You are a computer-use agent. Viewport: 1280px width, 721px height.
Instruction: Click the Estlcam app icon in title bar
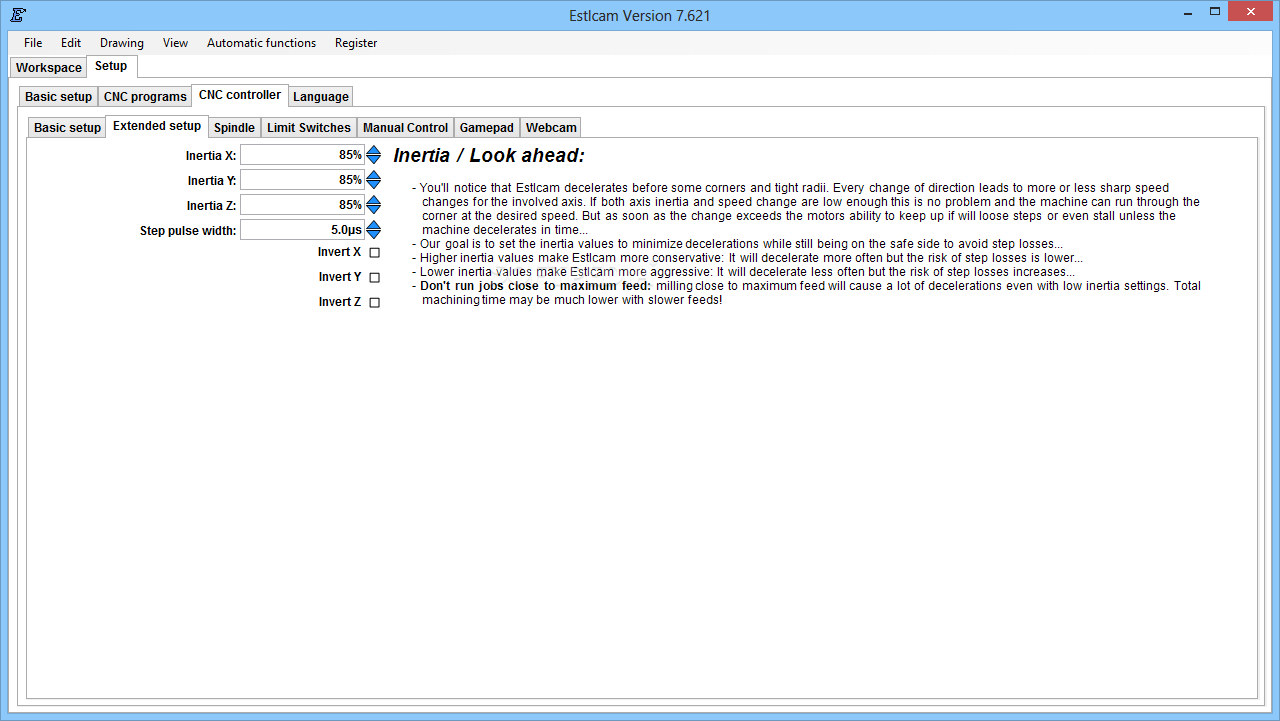point(18,15)
